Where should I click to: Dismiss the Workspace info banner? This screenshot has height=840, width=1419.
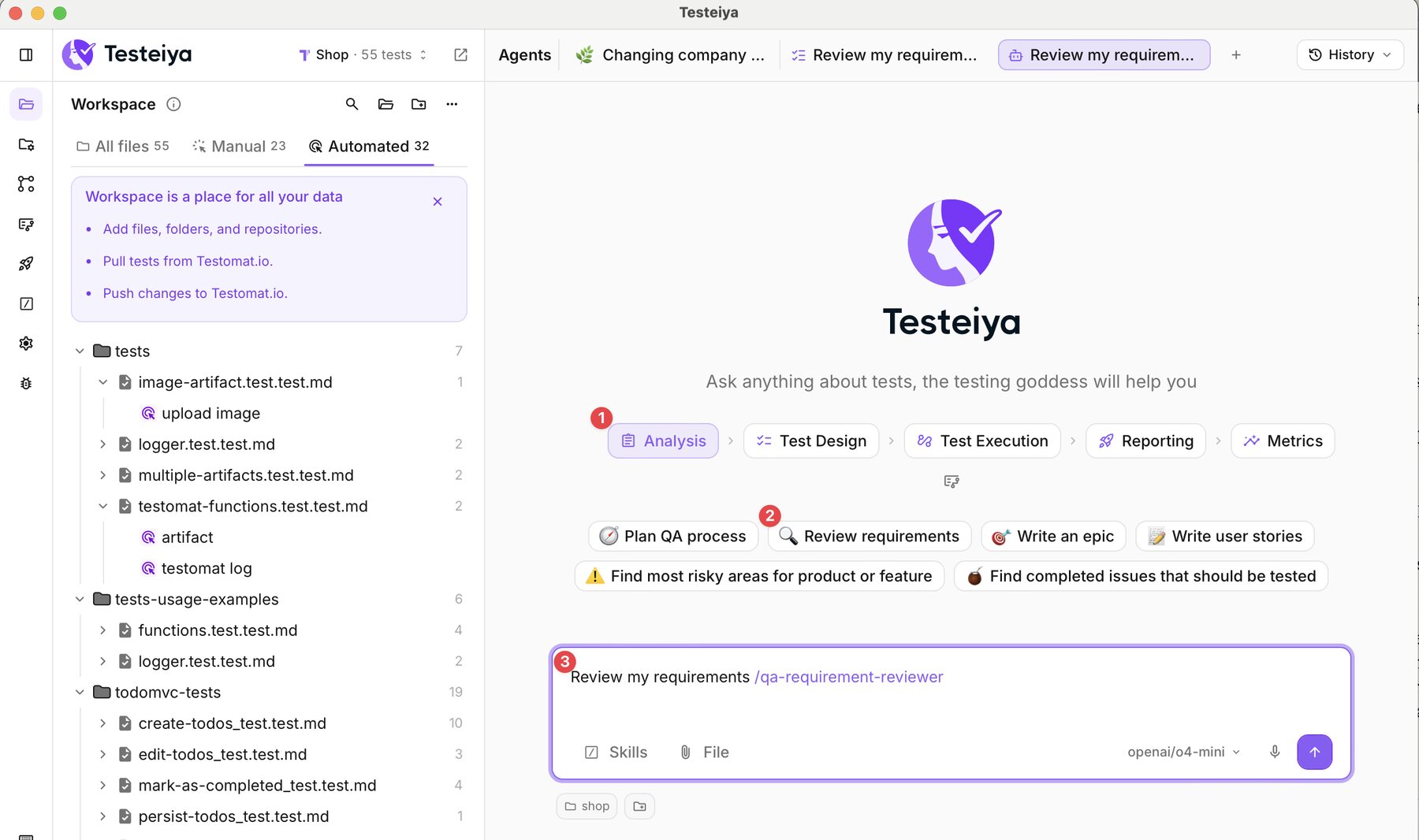click(438, 202)
